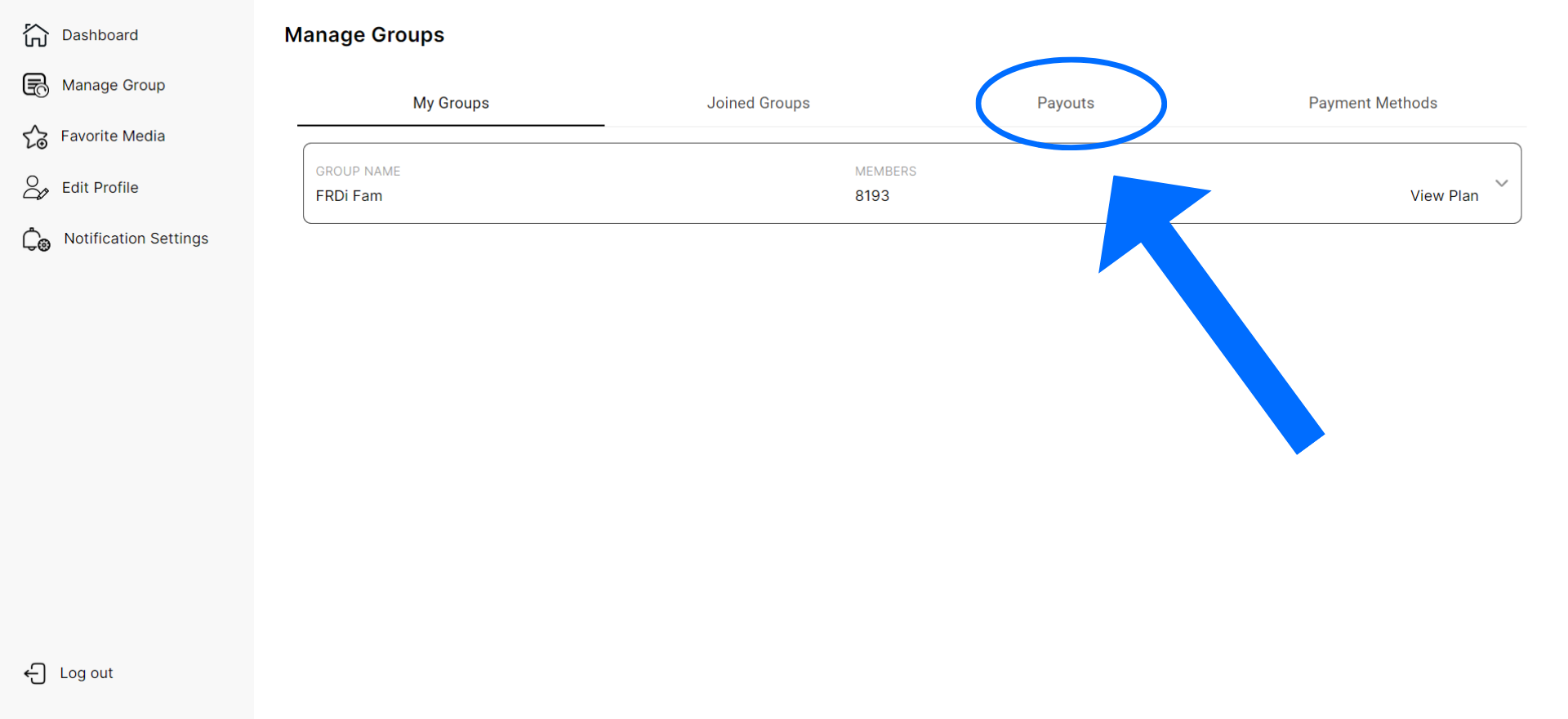
Task: Open the Payouts tab
Action: [1065, 103]
